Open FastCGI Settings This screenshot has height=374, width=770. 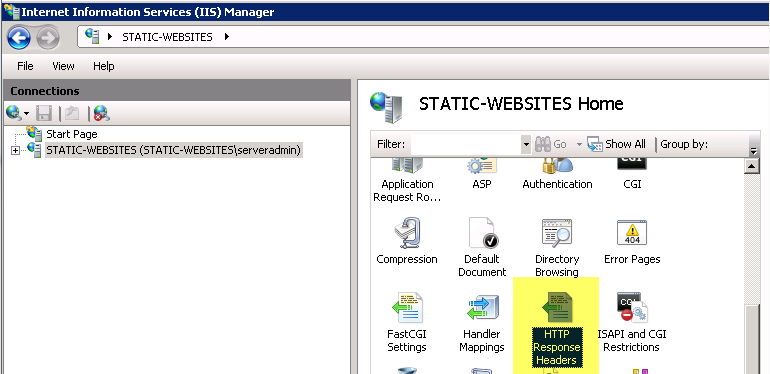coord(407,323)
